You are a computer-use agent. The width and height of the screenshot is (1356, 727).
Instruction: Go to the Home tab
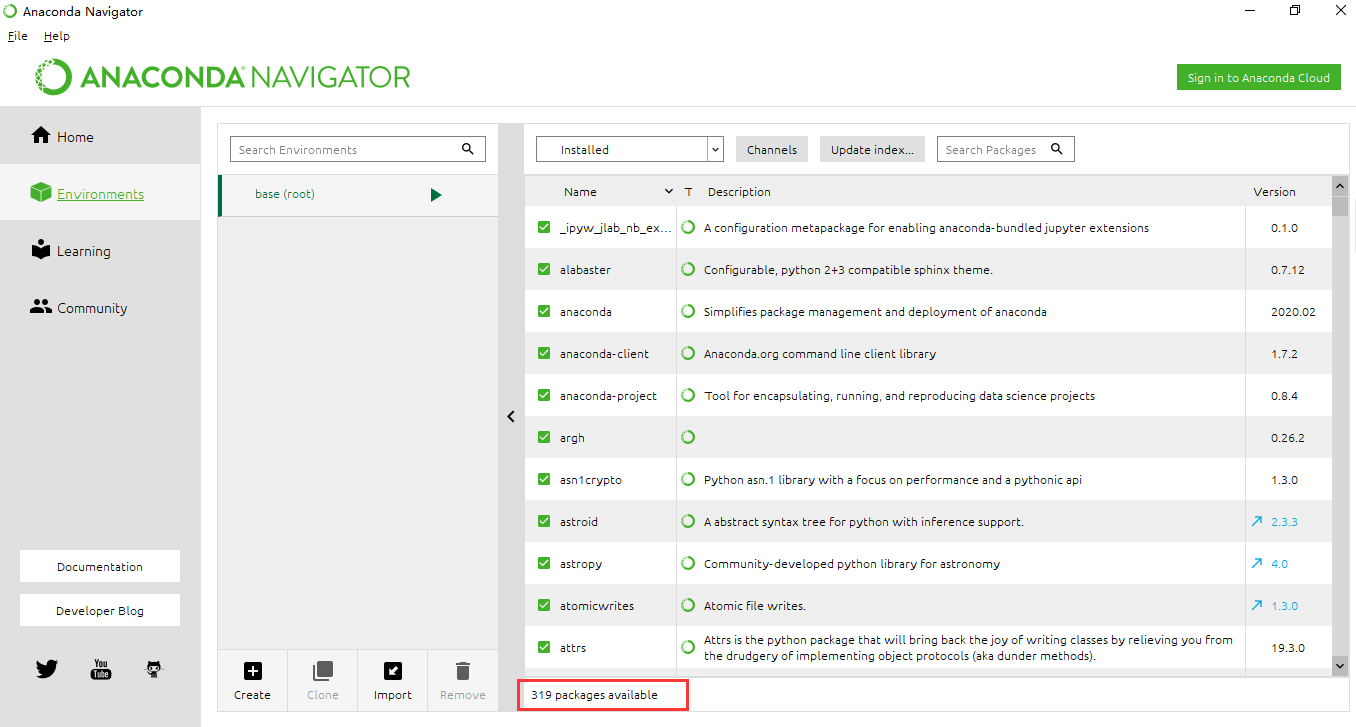coord(100,136)
